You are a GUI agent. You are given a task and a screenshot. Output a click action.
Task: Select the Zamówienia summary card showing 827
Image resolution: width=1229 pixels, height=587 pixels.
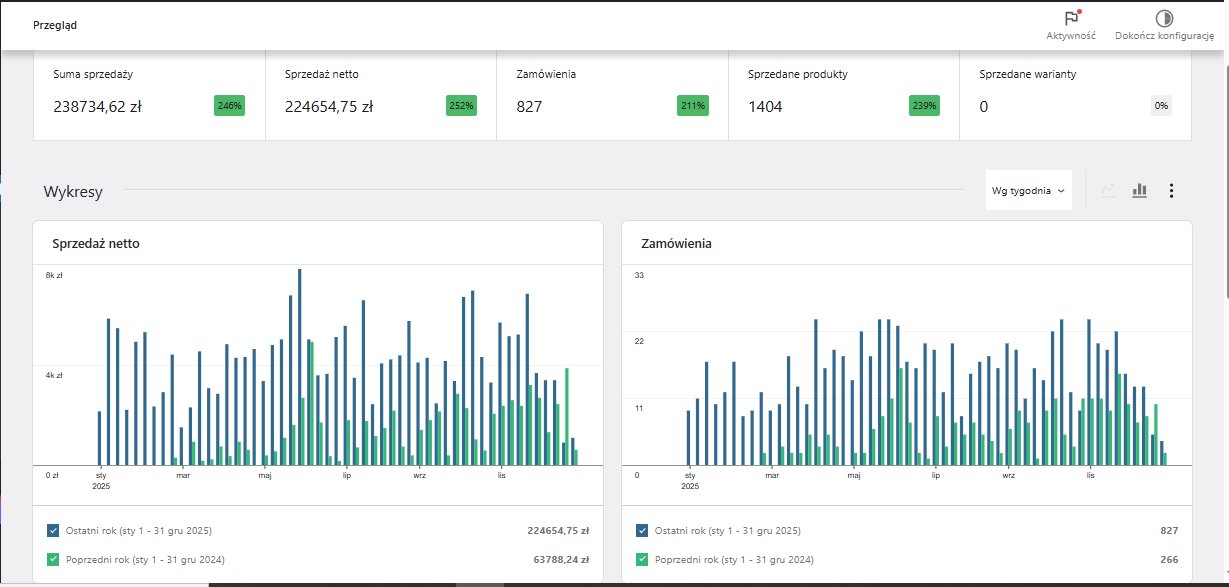(612, 96)
